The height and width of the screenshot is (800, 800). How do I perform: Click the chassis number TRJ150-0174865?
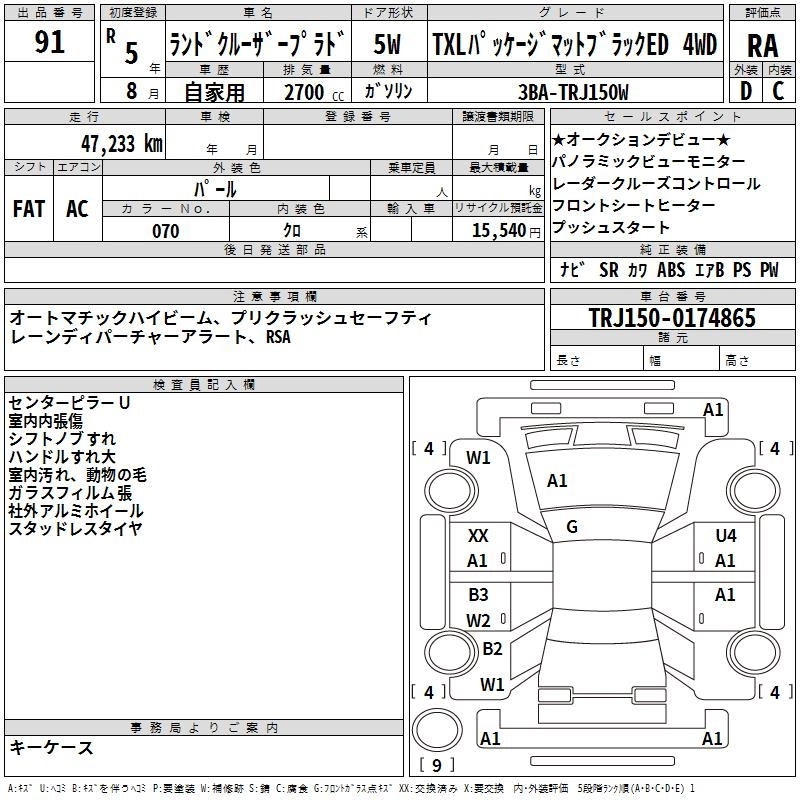[x=672, y=317]
